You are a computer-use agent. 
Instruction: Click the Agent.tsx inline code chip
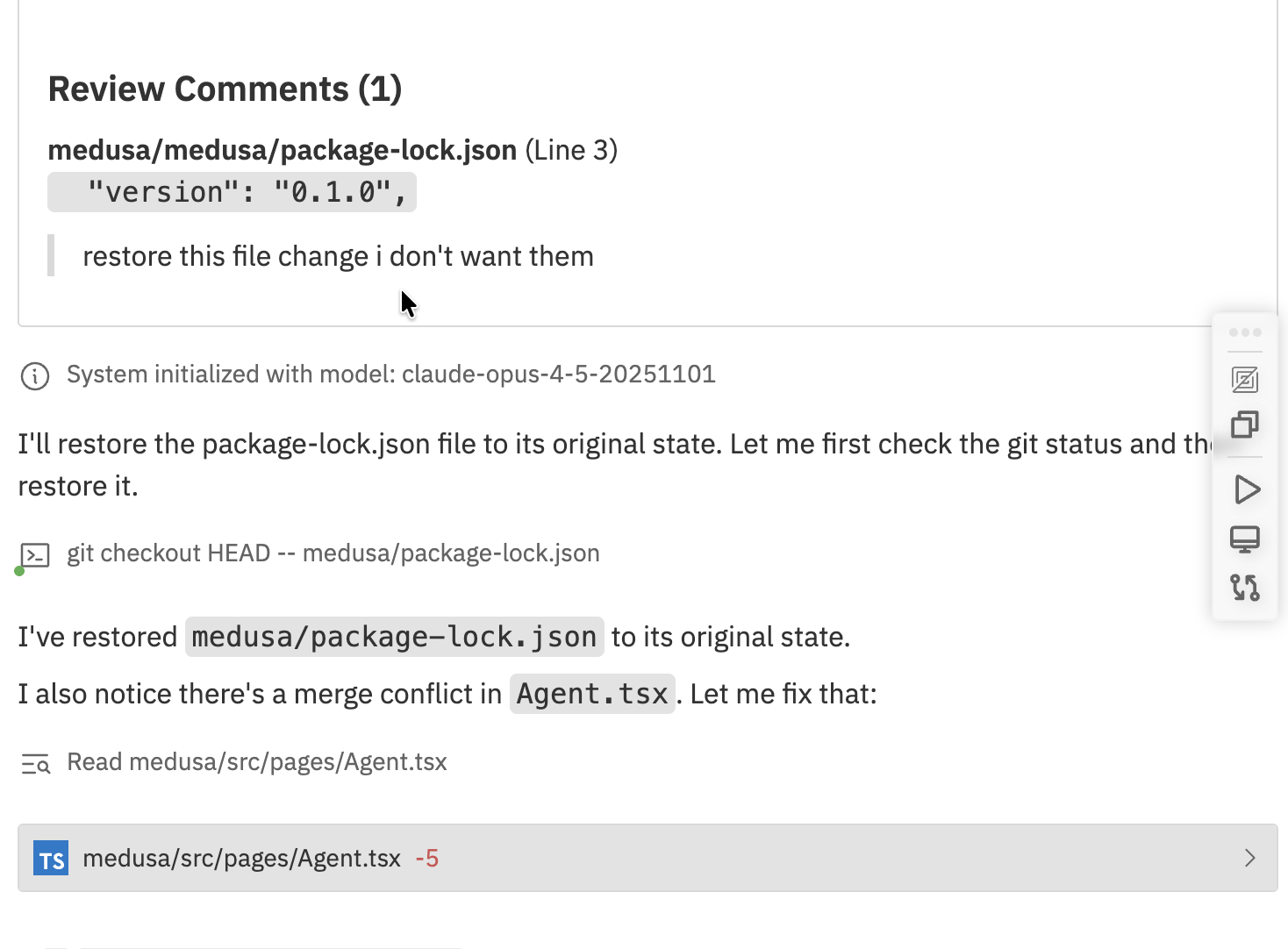(591, 694)
